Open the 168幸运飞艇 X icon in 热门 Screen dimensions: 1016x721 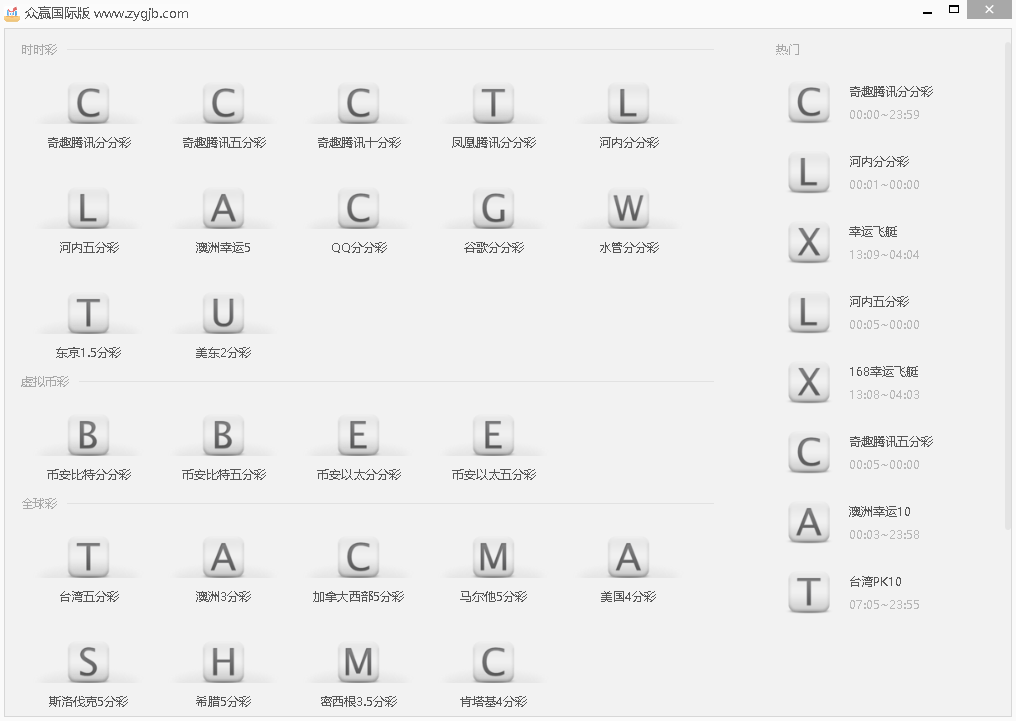pyautogui.click(x=809, y=383)
